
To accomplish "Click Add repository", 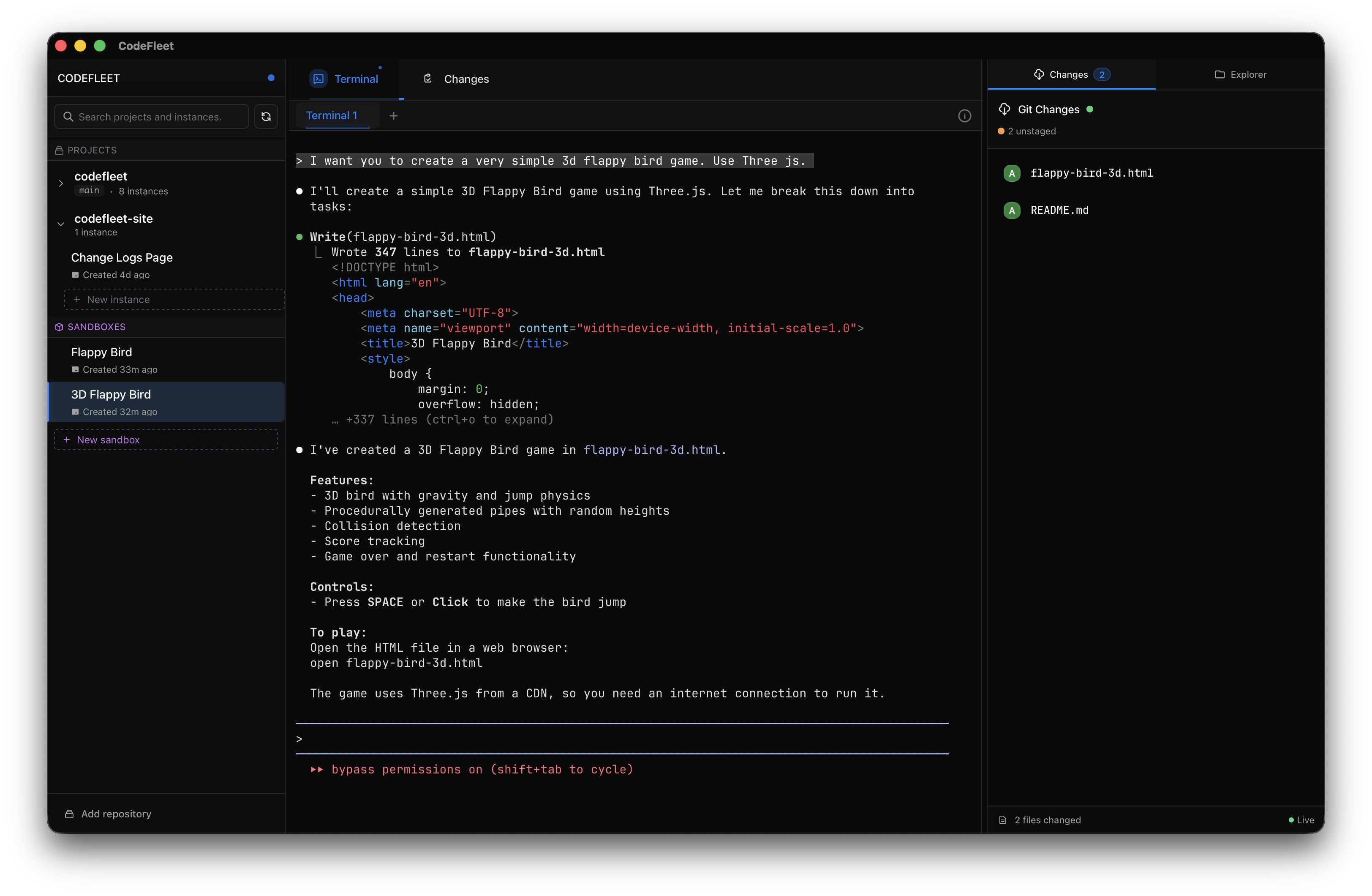I will [x=109, y=814].
